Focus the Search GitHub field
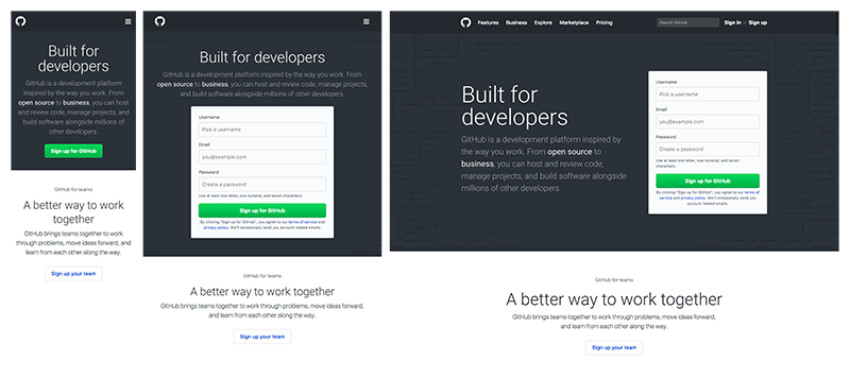Viewport: 850px width, 378px height. pos(688,23)
